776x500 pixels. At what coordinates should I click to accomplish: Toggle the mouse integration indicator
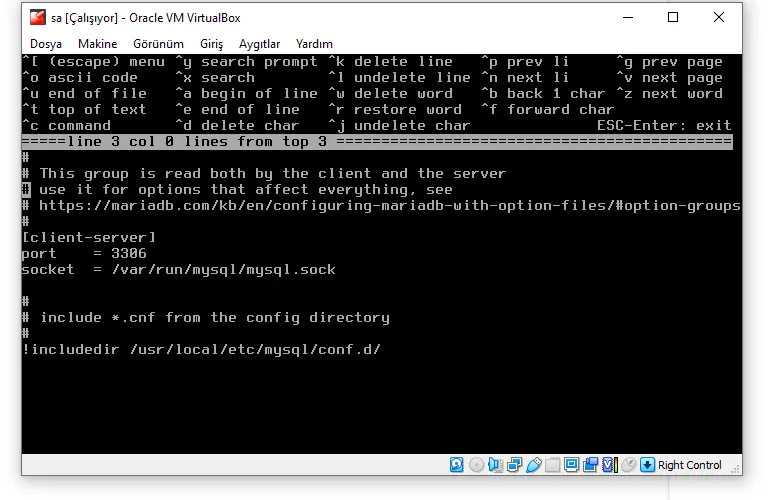(628, 465)
